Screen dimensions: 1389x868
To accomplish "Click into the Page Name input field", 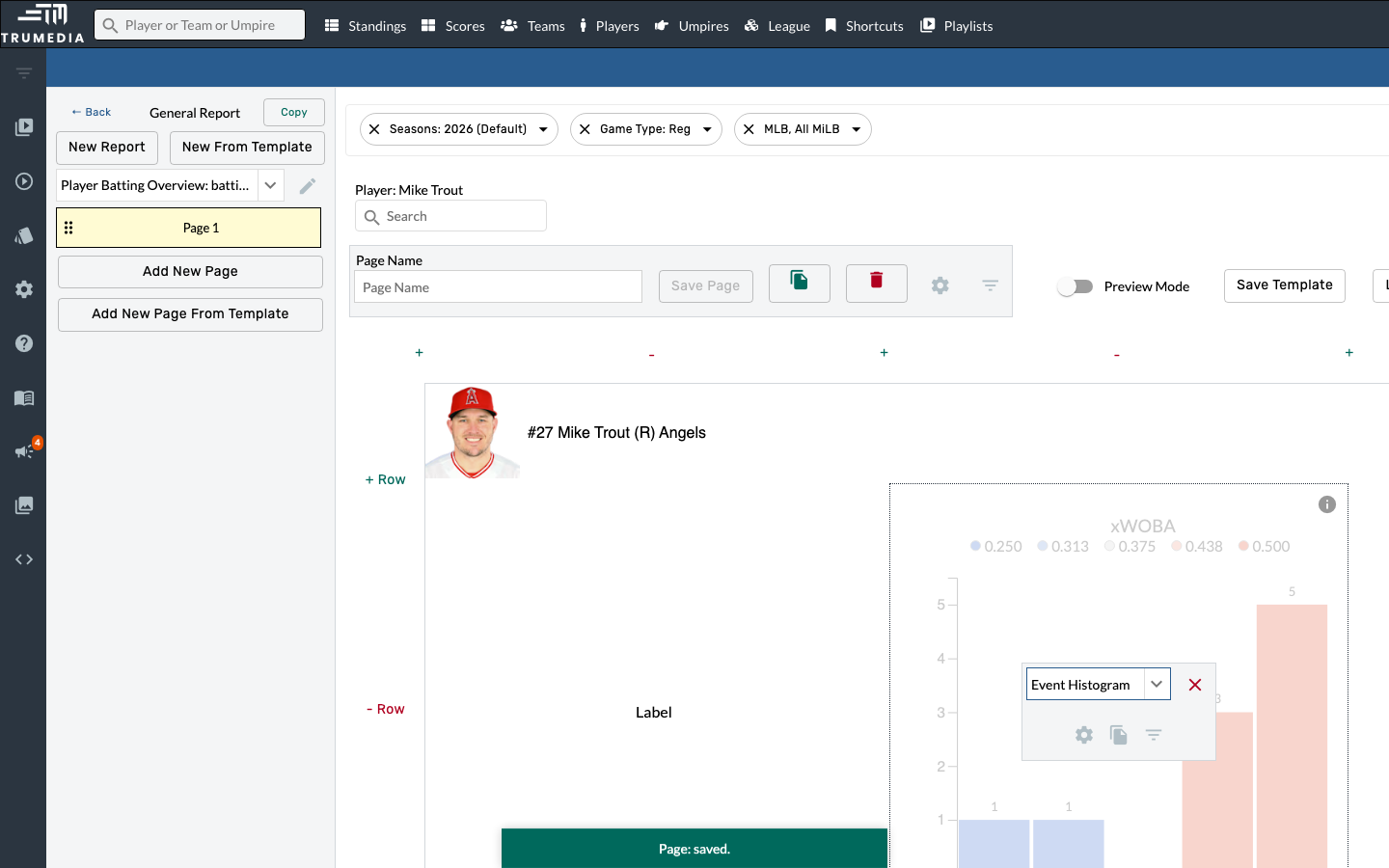I will 499,286.
